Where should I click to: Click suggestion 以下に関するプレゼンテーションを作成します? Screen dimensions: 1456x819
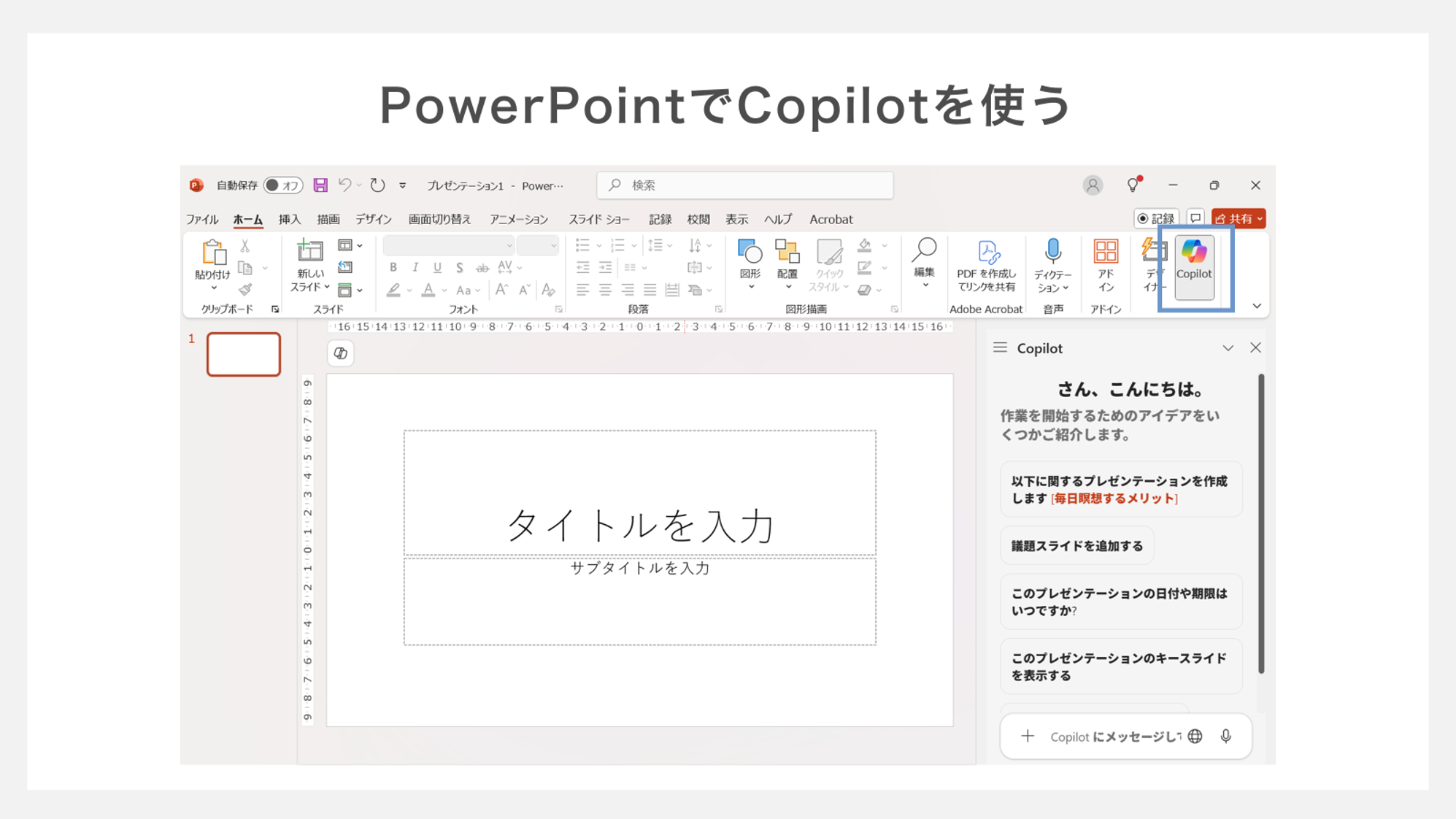(1121, 490)
